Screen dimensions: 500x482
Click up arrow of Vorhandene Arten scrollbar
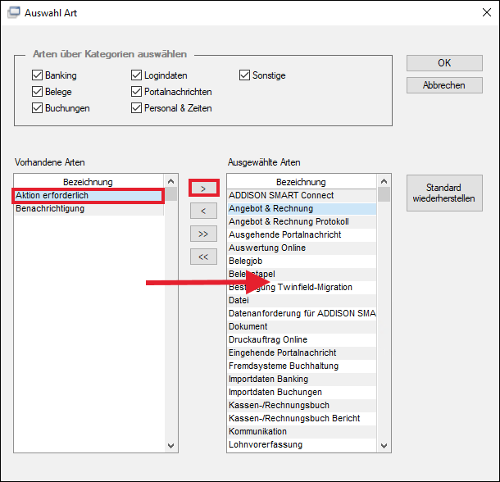[x=171, y=181]
